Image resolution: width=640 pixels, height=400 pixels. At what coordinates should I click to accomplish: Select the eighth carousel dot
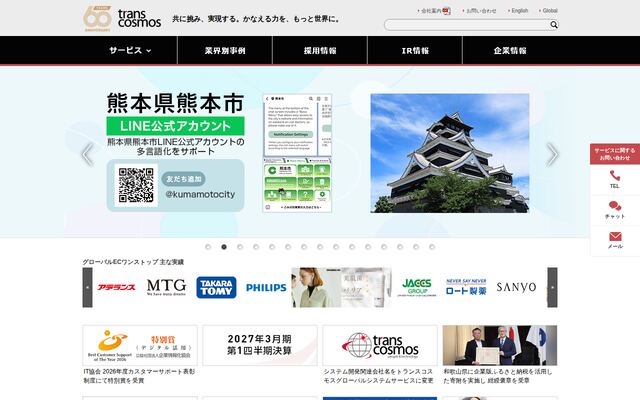320,247
